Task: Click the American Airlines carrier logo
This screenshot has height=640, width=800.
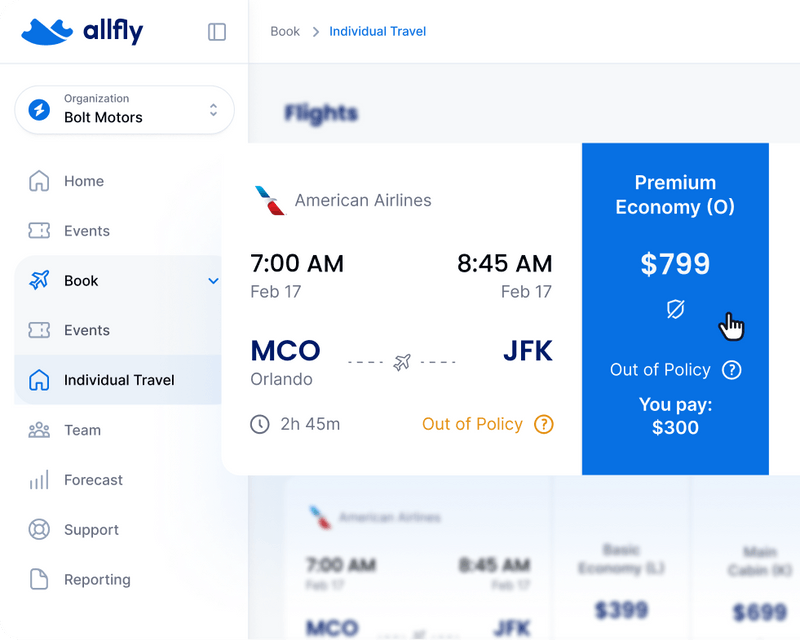Action: (x=267, y=199)
